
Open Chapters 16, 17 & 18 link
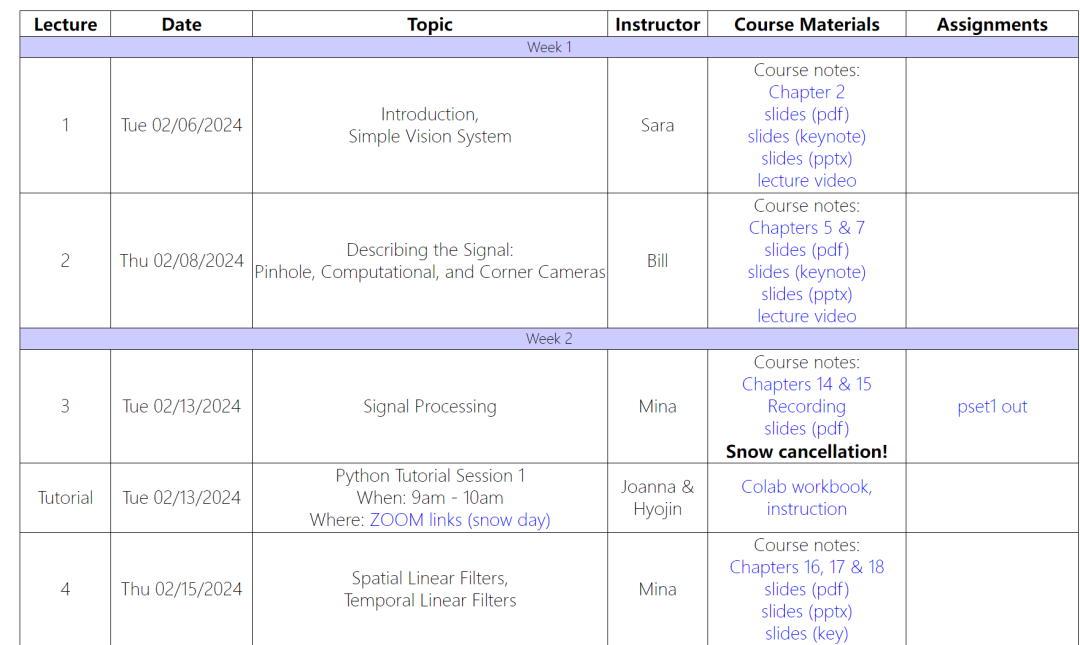coord(806,567)
